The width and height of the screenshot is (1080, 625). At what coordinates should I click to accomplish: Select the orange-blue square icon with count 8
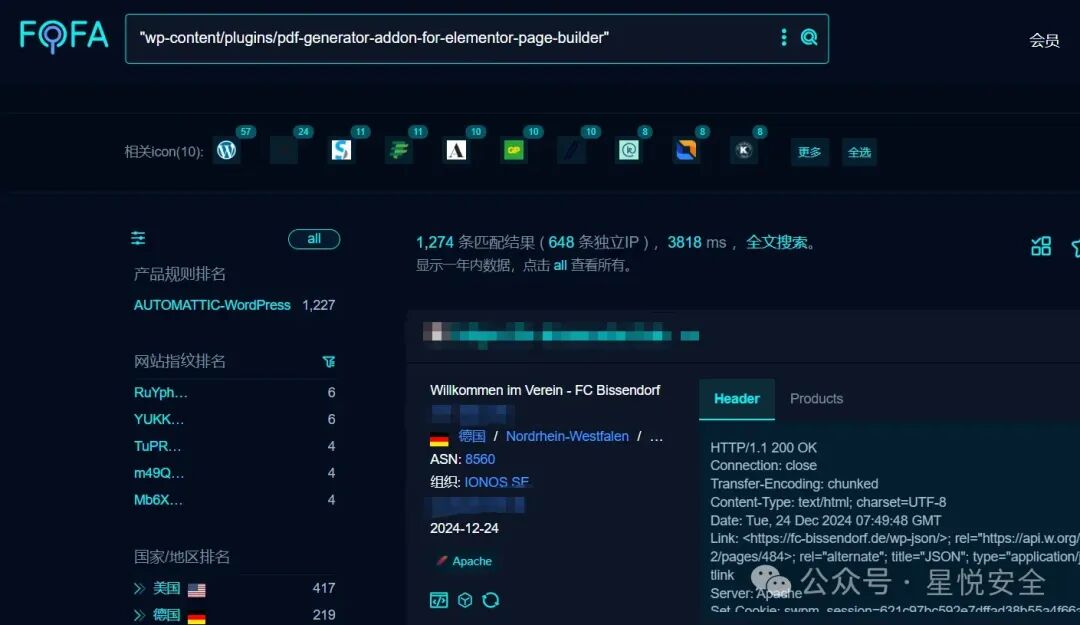pyautogui.click(x=686, y=150)
